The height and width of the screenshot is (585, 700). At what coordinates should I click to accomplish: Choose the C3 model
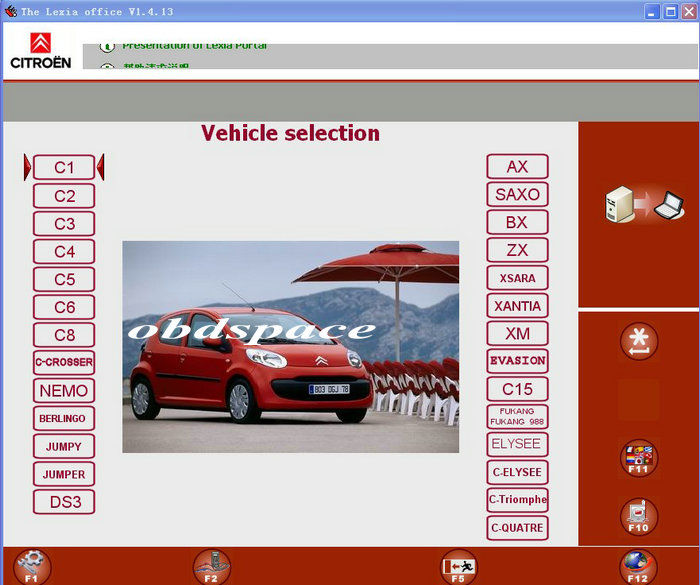pyautogui.click(x=64, y=223)
